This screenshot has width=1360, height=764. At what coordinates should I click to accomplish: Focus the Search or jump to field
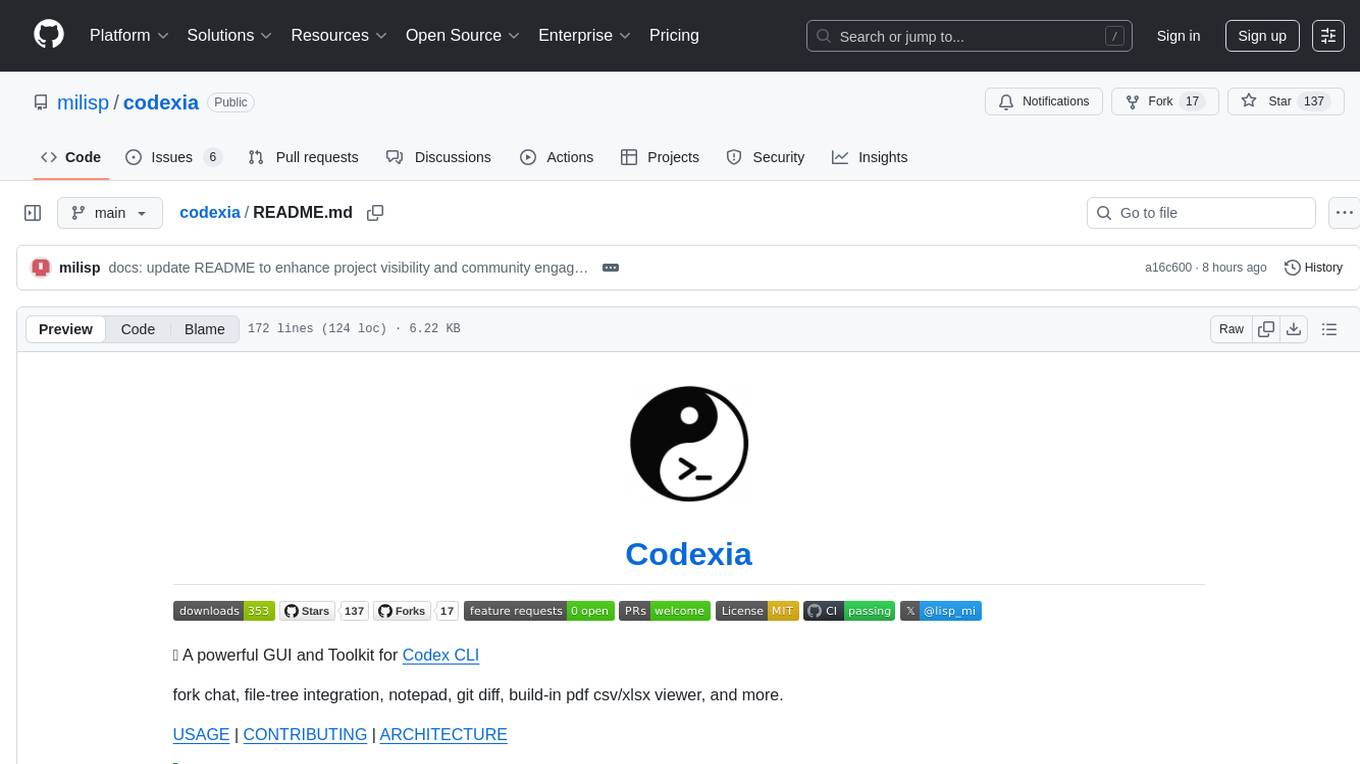coord(969,36)
